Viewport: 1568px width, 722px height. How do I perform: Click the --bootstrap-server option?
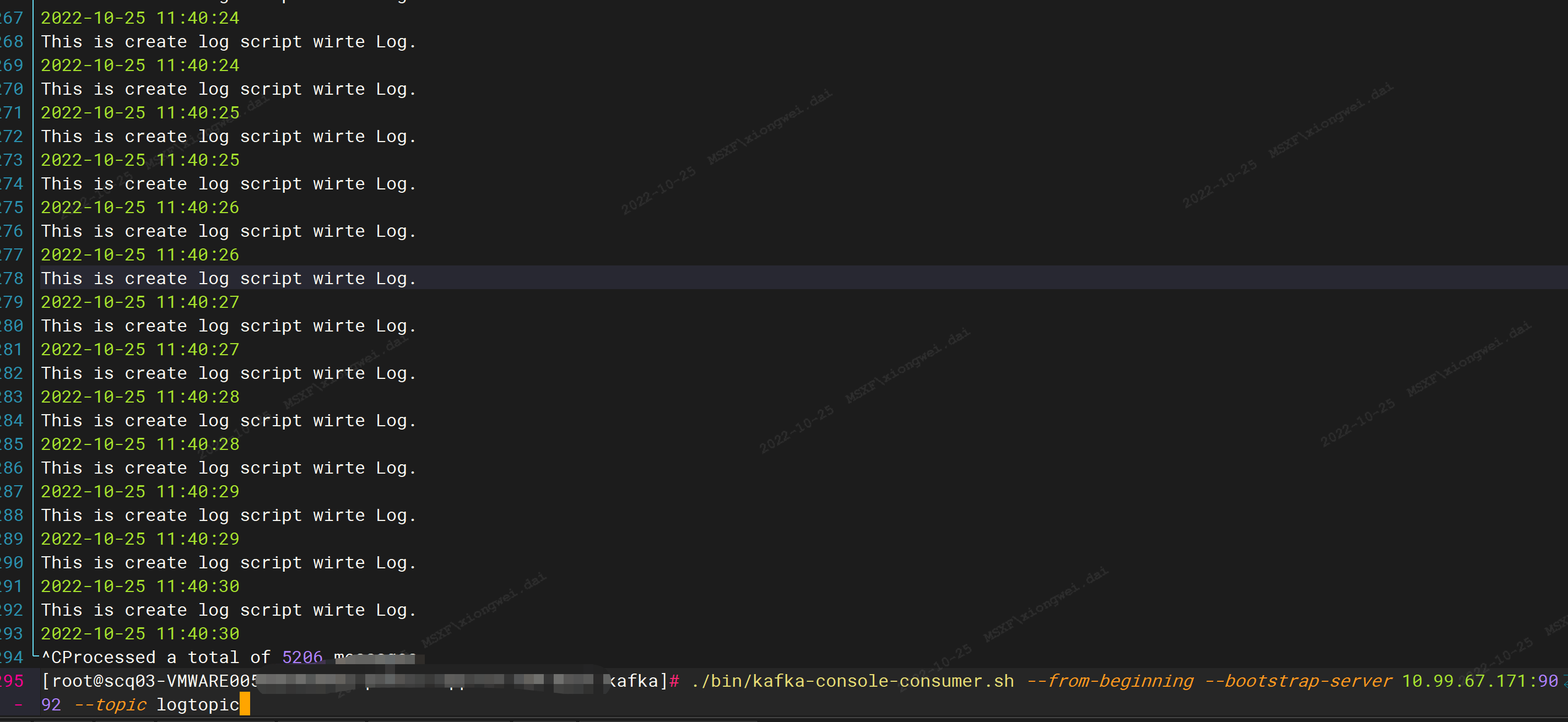[1299, 681]
